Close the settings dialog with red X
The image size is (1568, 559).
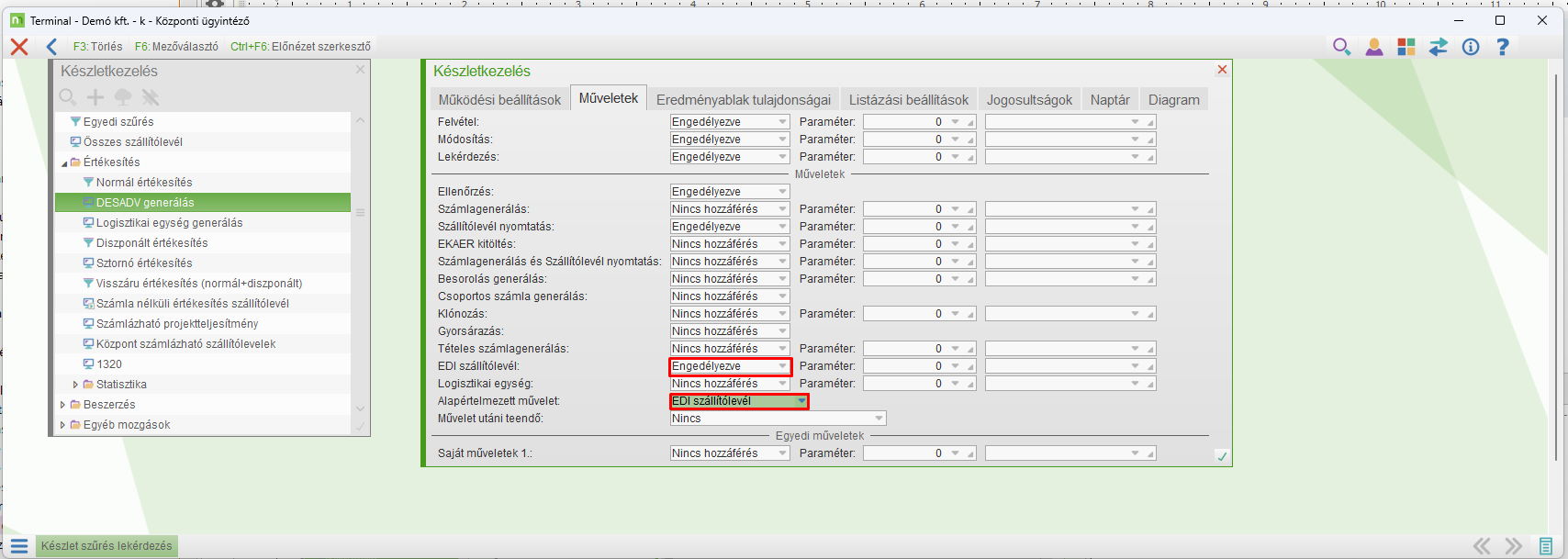(x=1222, y=70)
